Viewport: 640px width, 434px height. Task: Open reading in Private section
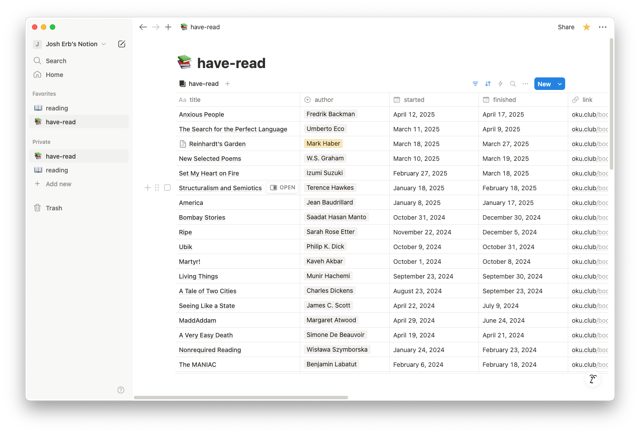79,170
